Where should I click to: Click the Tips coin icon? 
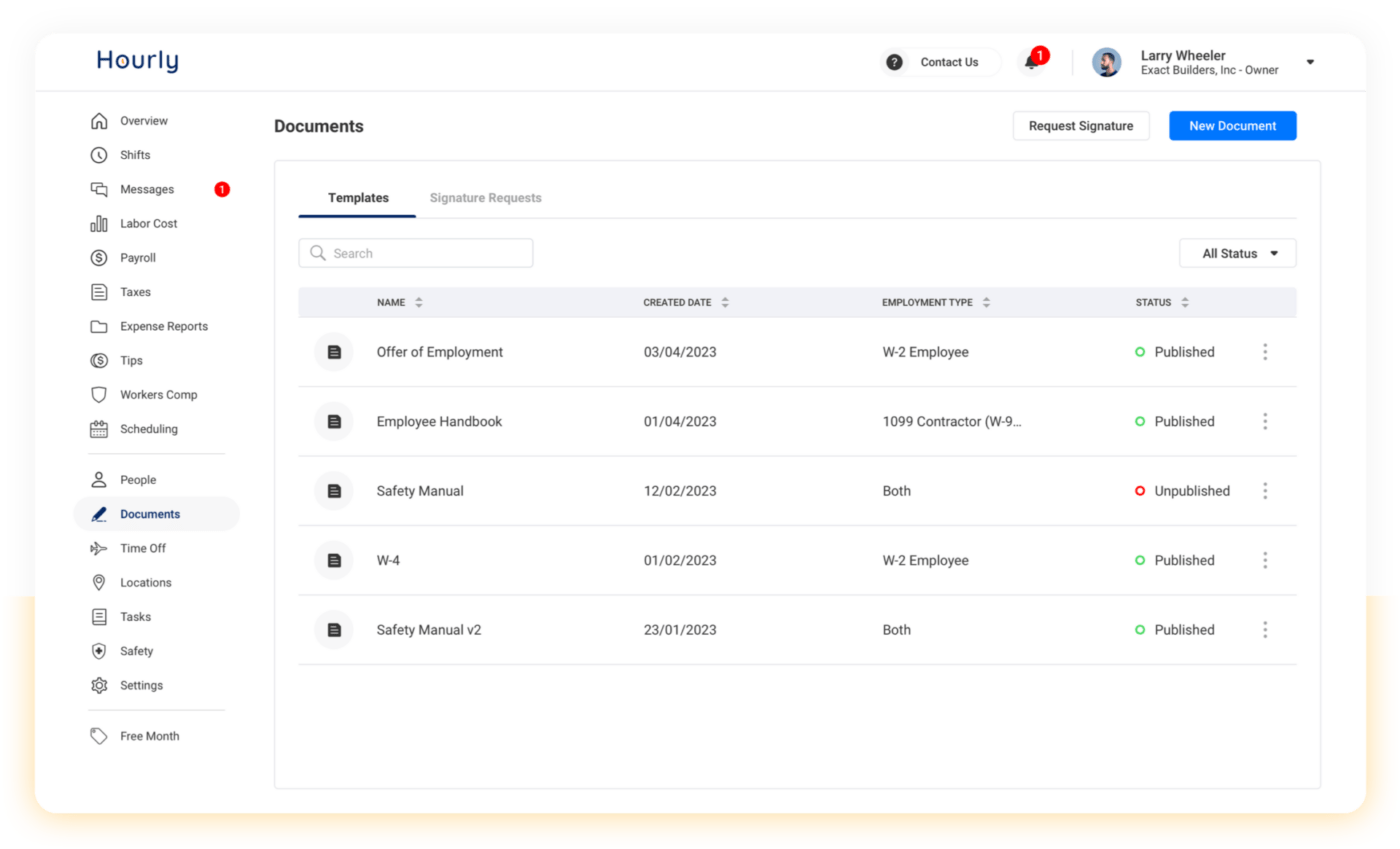(99, 361)
